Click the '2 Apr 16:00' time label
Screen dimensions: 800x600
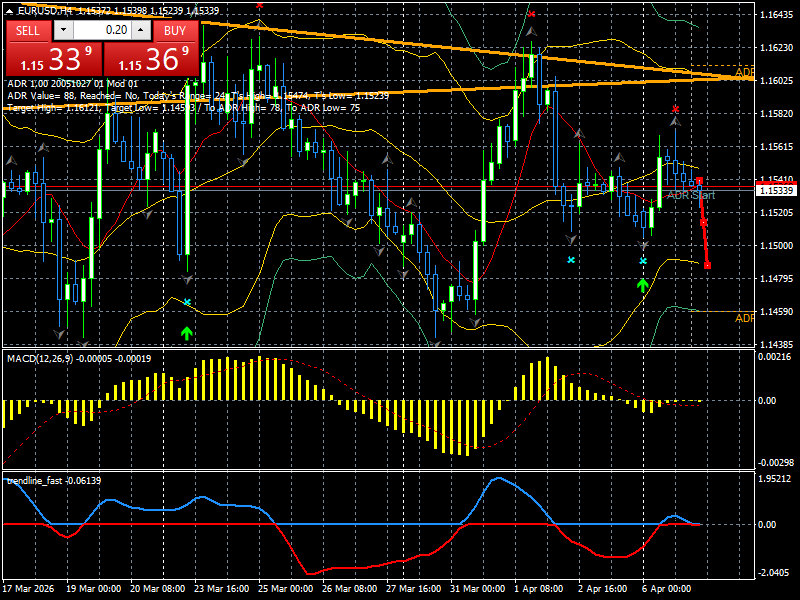[603, 589]
